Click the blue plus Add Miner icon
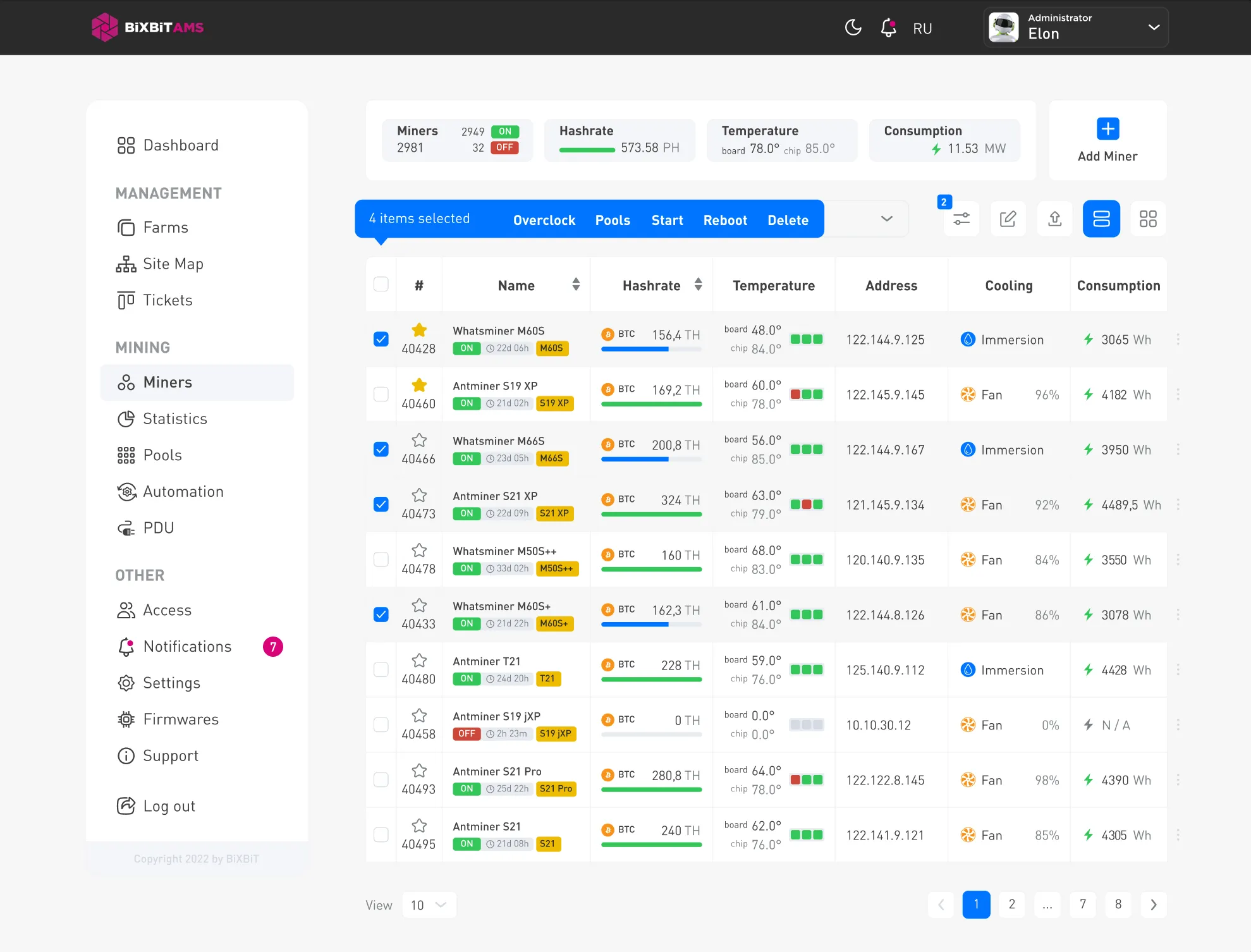Image resolution: width=1251 pixels, height=952 pixels. [1108, 129]
